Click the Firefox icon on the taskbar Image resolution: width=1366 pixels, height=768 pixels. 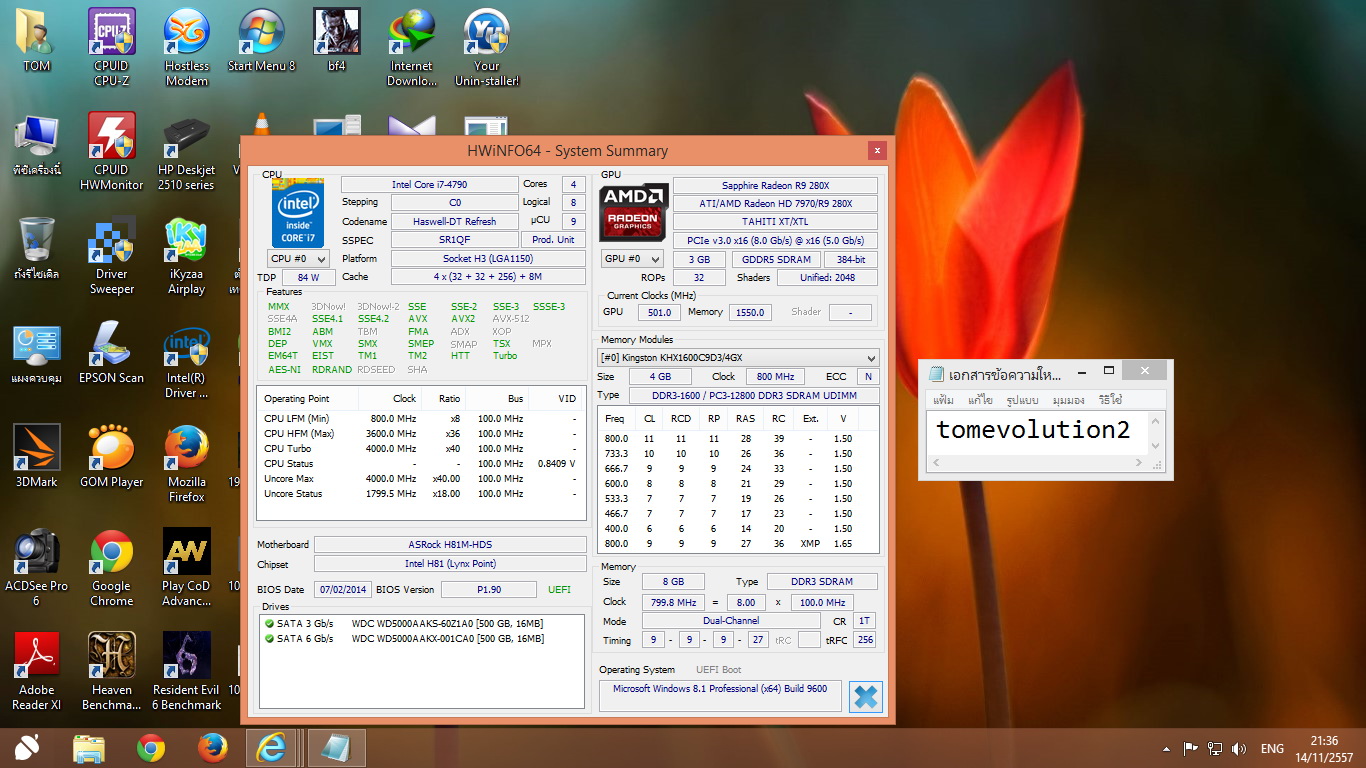click(212, 748)
